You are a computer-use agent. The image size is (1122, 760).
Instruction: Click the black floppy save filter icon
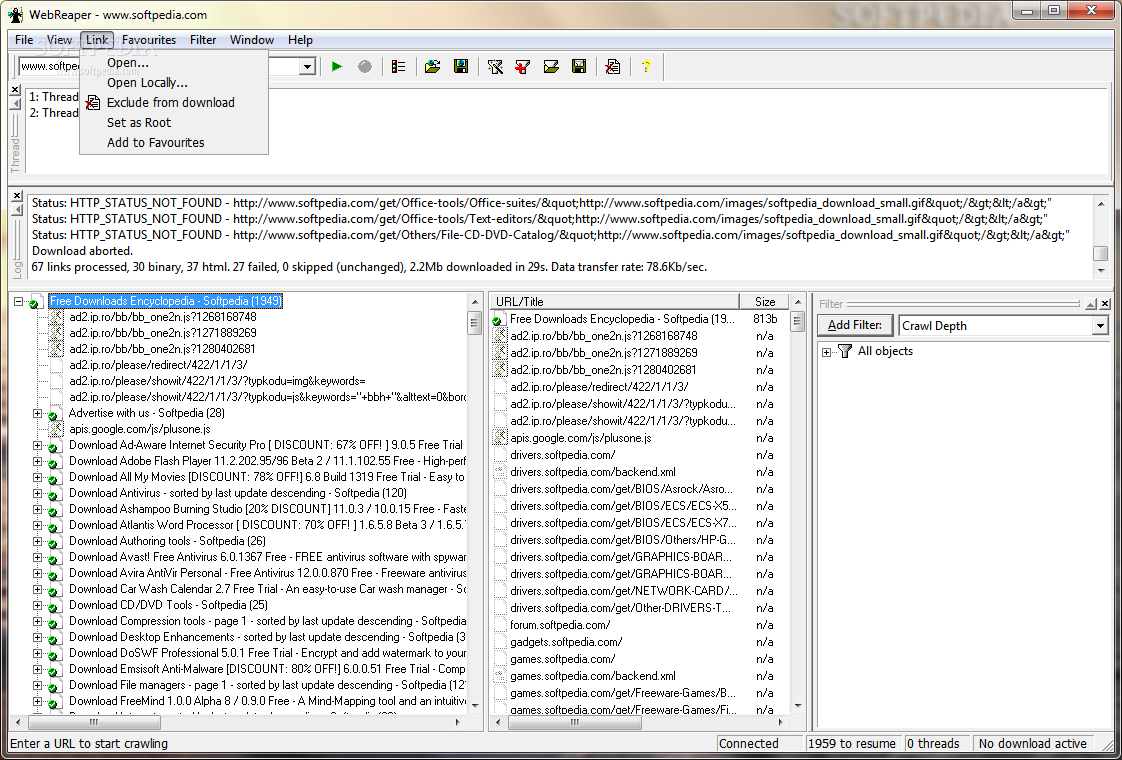[579, 67]
